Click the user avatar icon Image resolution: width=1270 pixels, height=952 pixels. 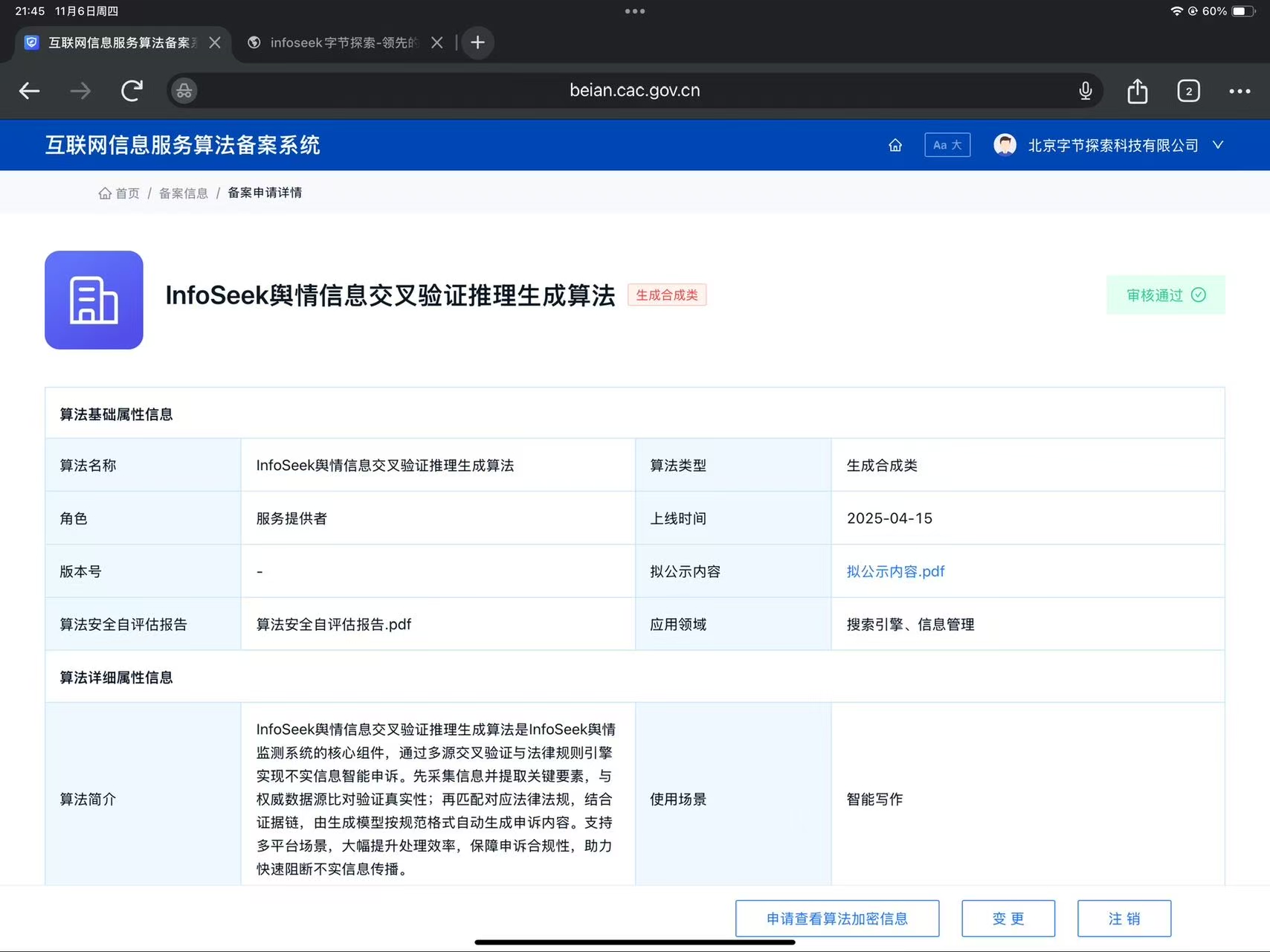click(1005, 145)
